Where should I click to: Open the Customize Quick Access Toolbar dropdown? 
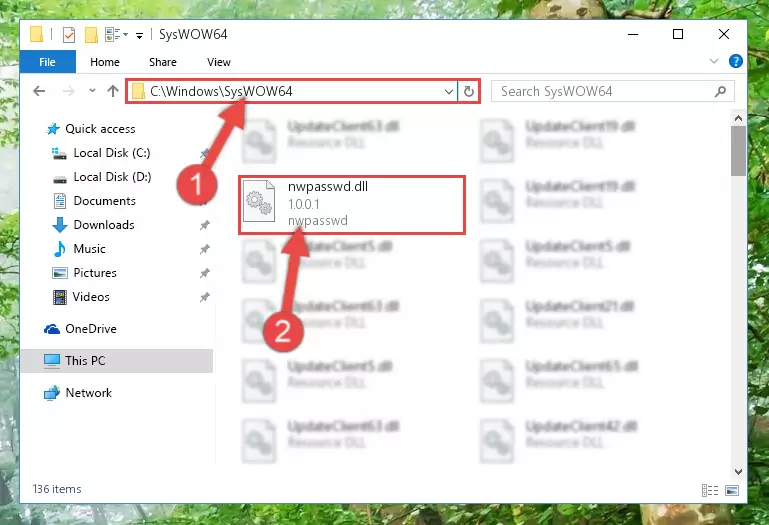point(139,35)
